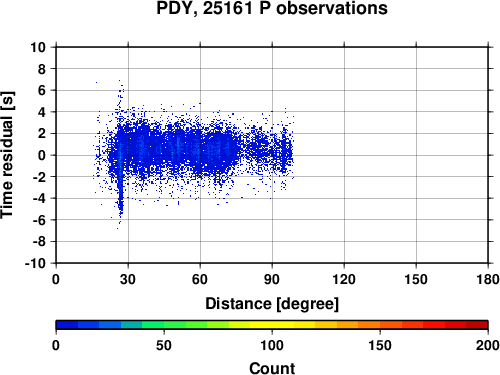Image resolution: width=500 pixels, height=375 pixels.
Task: Click the plot title "PDY, 25161 P observations"
Action: click(x=272, y=8)
